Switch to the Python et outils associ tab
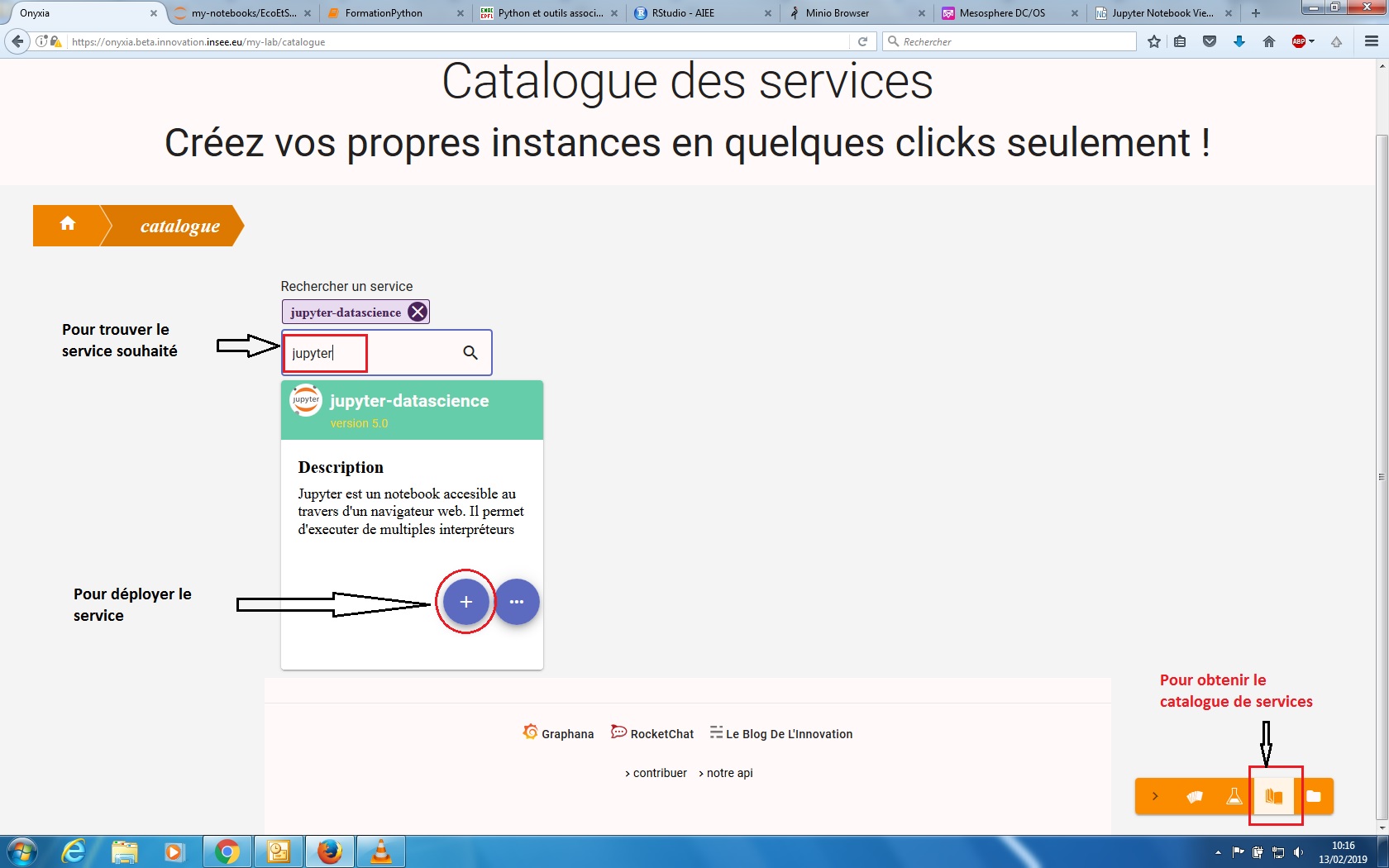The image size is (1389, 868). point(550,13)
